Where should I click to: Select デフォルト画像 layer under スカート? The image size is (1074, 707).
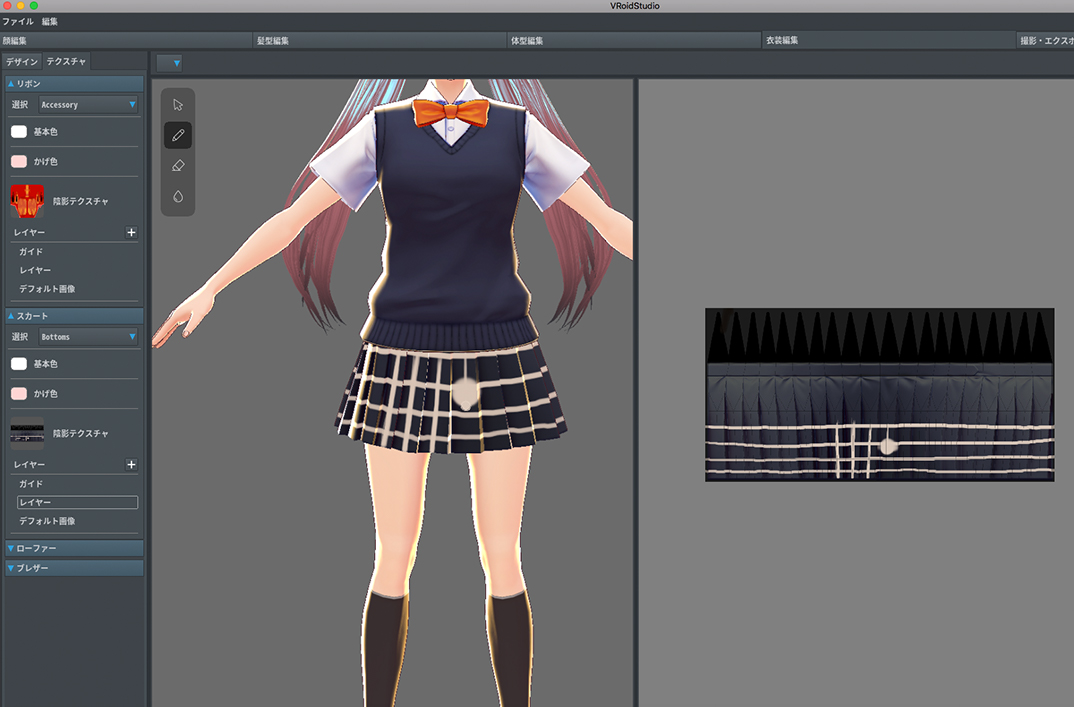[x=47, y=521]
